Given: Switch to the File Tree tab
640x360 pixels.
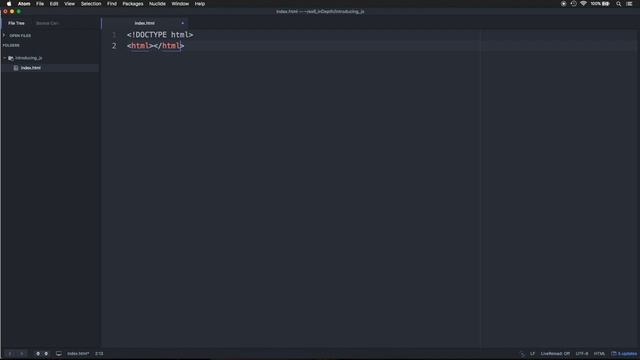Looking at the screenshot, I should (16, 23).
